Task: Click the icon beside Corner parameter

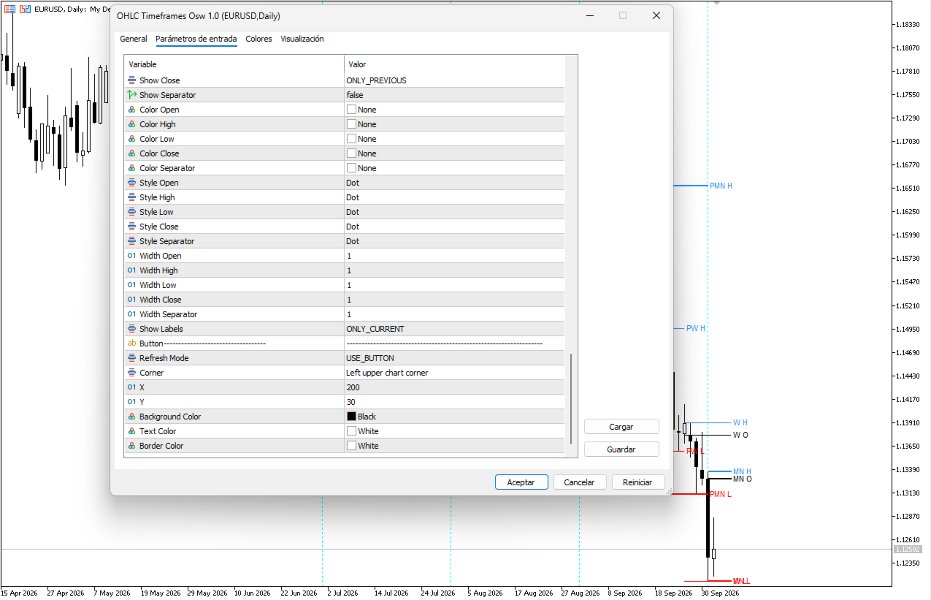Action: tap(132, 373)
